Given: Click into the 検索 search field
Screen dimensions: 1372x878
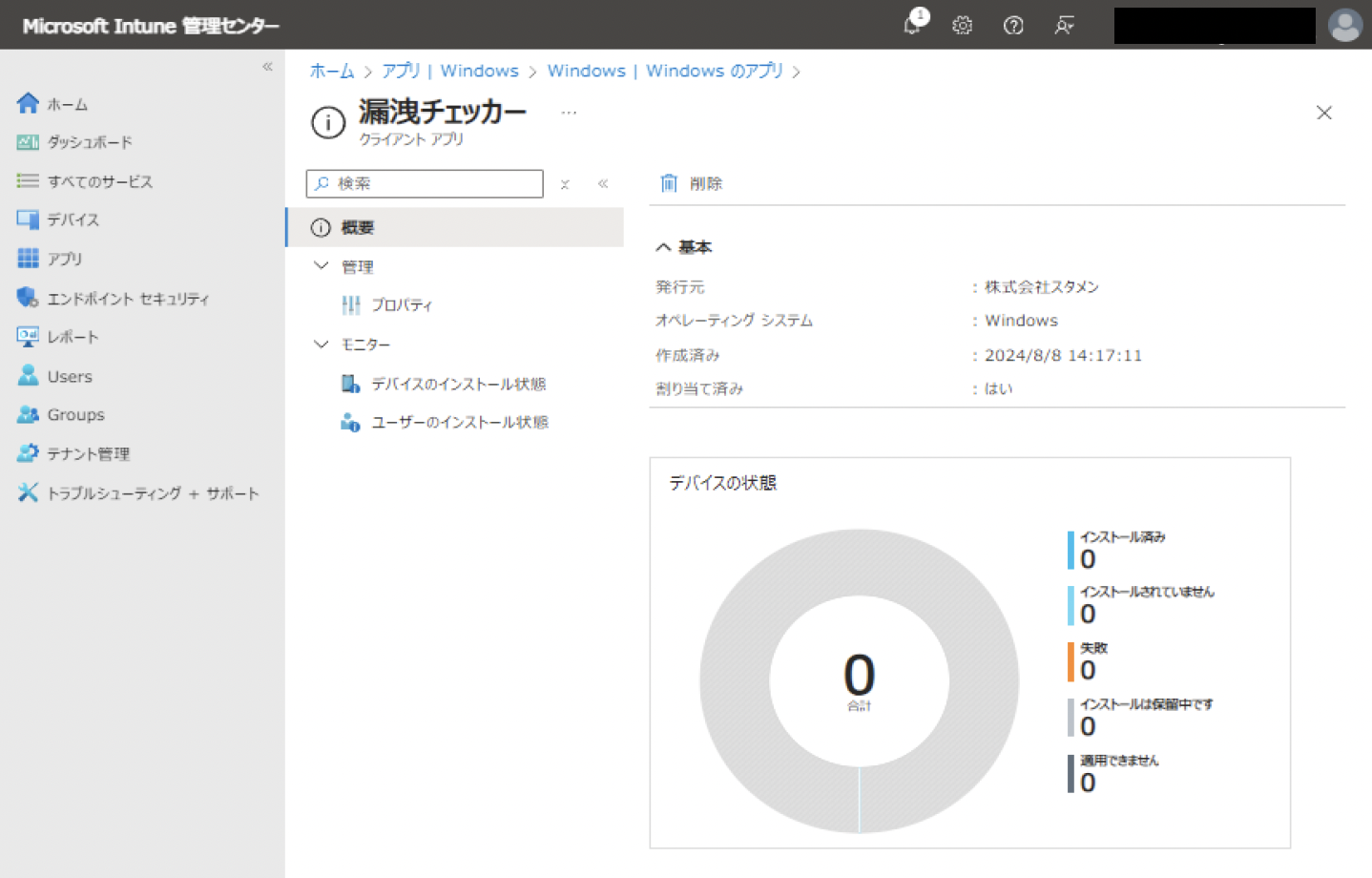Looking at the screenshot, I should 425,183.
